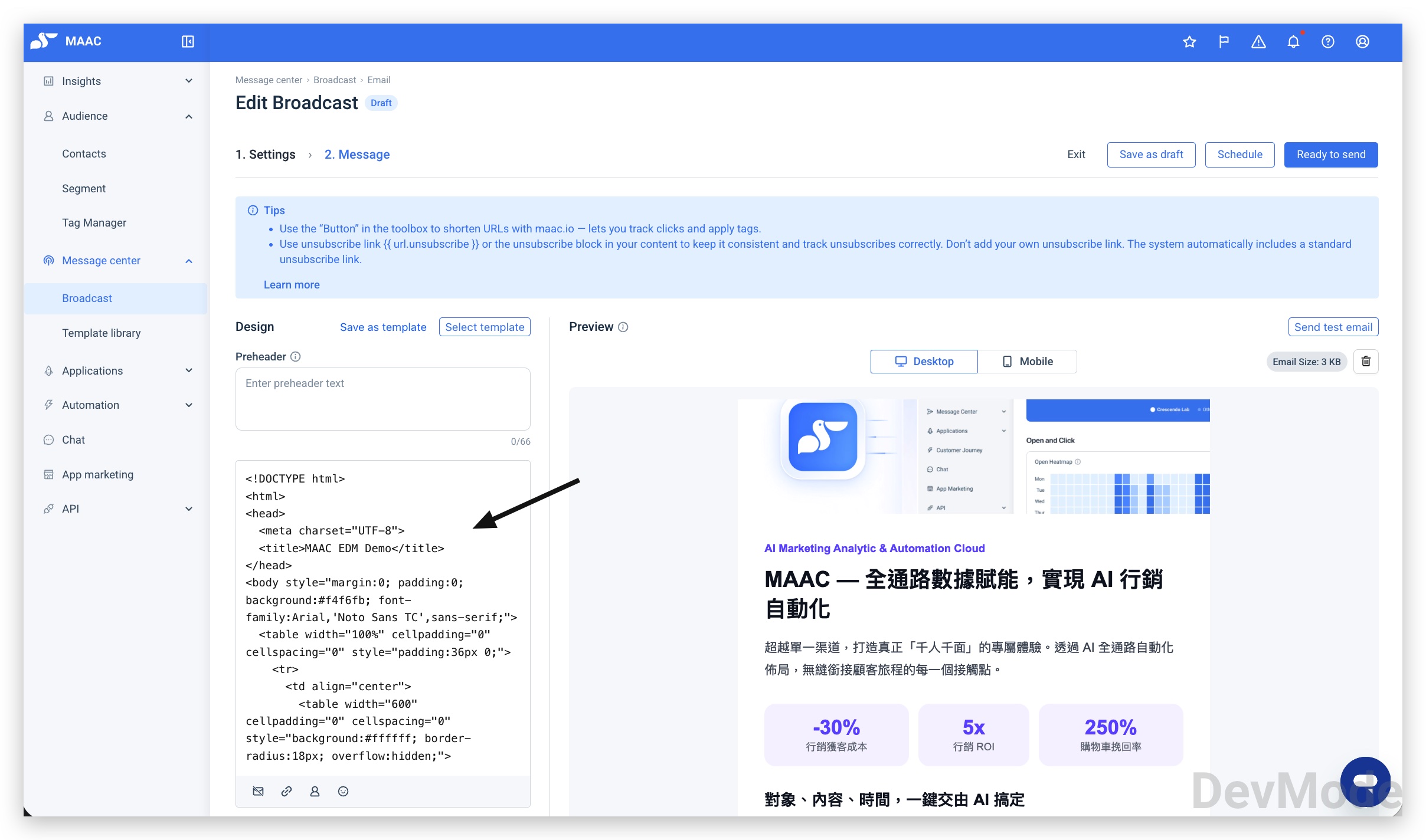Open favorites star icon in header
Screen dimensions: 1426x840
[x=1189, y=42]
